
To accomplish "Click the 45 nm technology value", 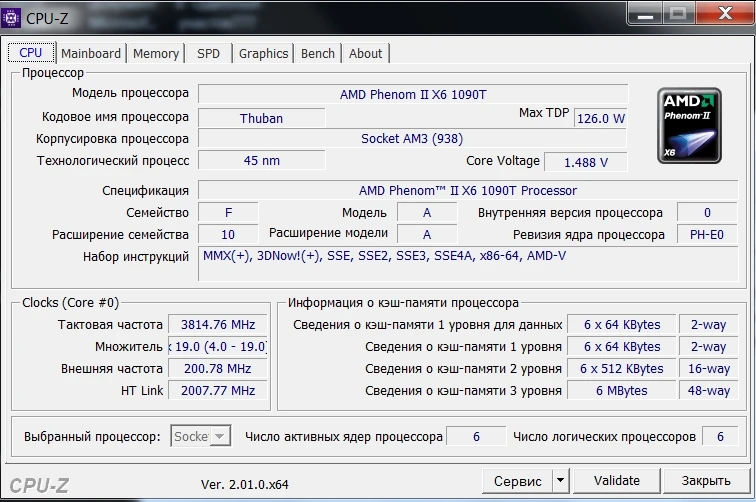I will [x=261, y=161].
